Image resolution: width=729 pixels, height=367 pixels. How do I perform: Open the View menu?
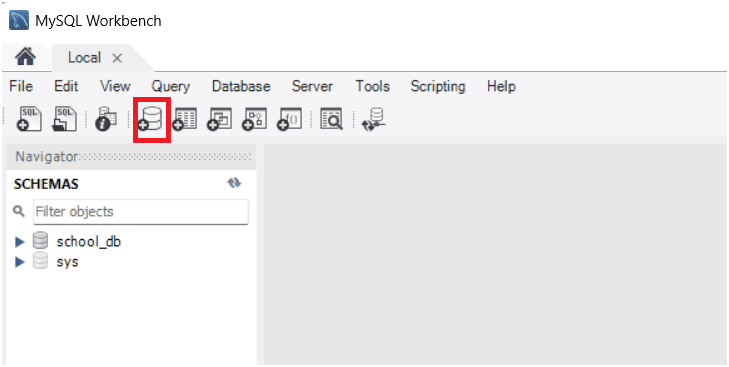[115, 87]
